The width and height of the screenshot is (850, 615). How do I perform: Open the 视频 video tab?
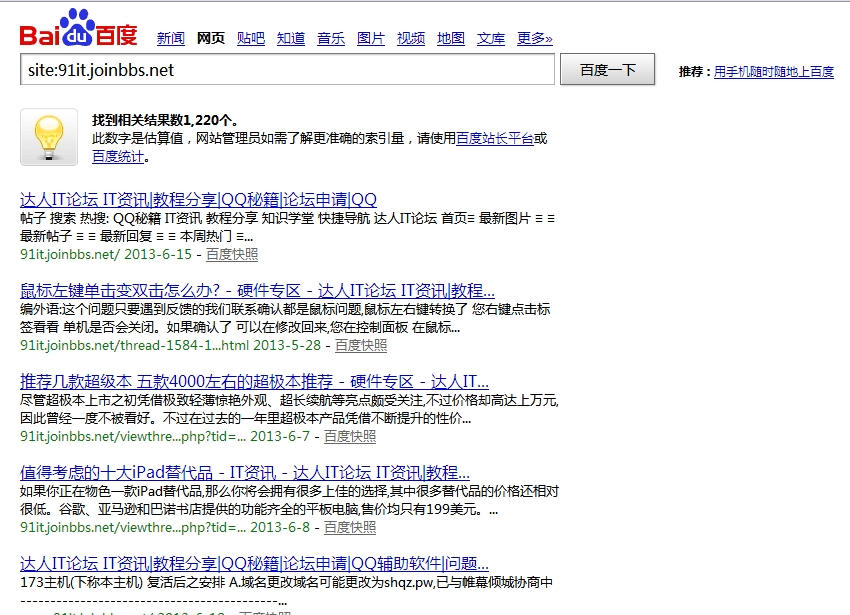pos(411,39)
